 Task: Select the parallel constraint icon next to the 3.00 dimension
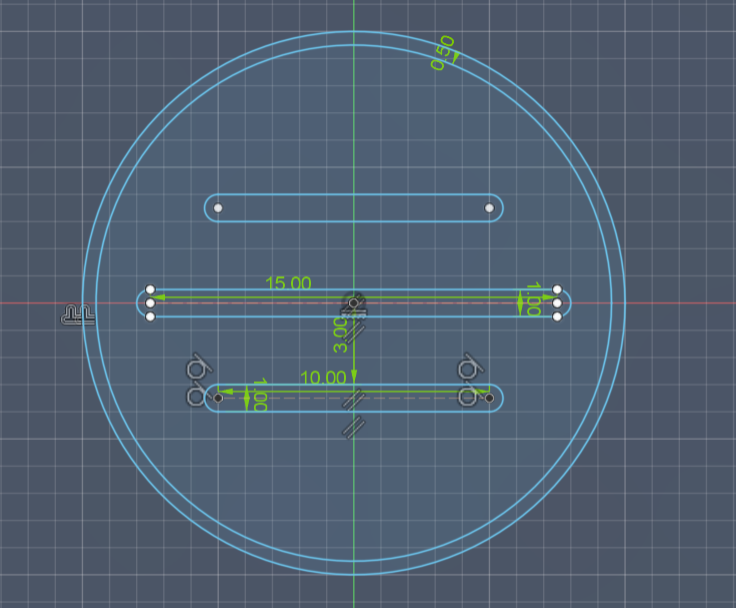point(358,331)
